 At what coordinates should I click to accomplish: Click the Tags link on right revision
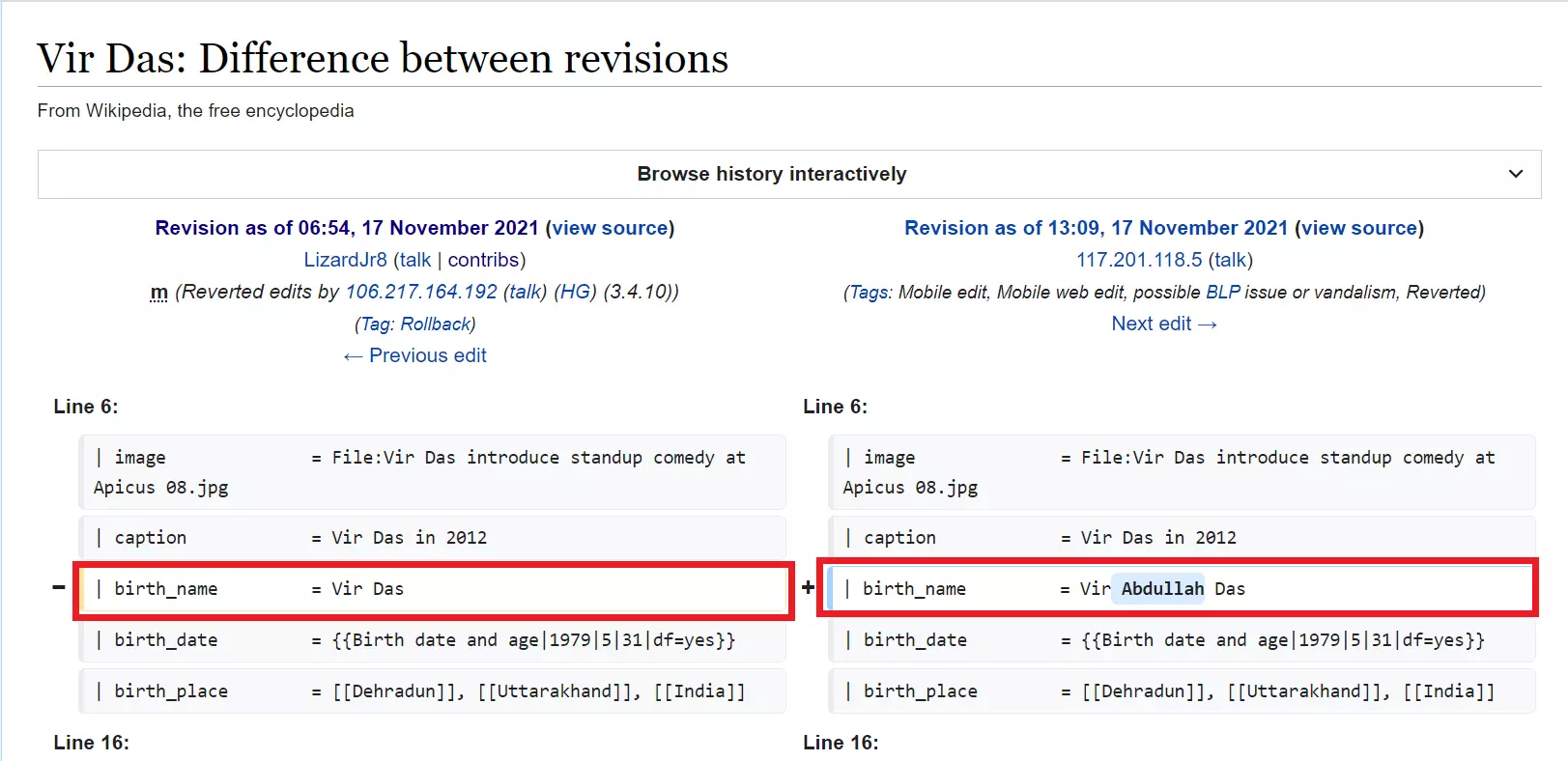pos(870,292)
